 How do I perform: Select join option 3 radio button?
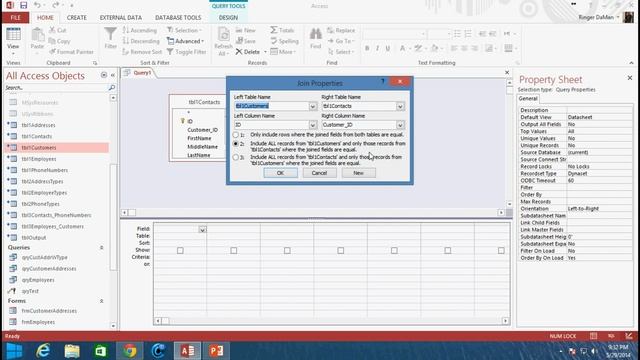[x=236, y=157]
